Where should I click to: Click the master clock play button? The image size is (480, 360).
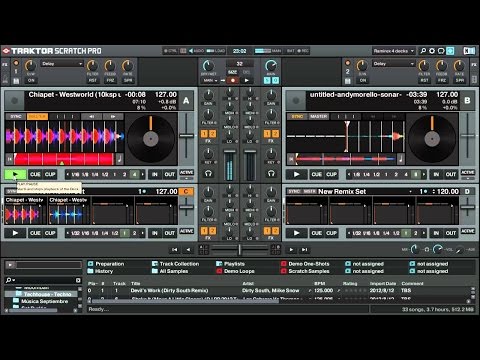click(247, 80)
